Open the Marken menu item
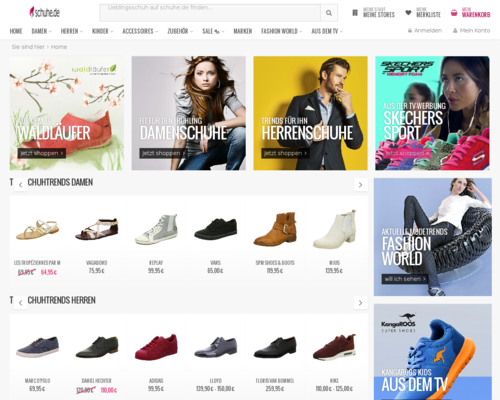This screenshot has height=400, width=500. coord(243,31)
